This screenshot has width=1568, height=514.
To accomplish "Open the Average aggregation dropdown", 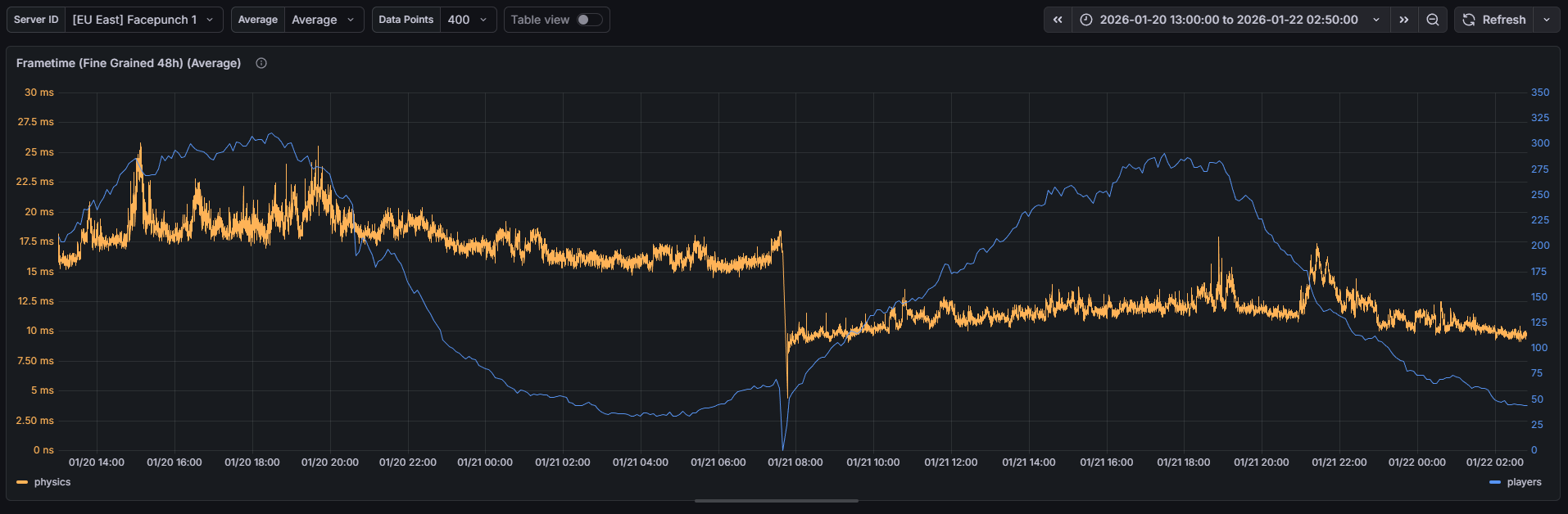I will pos(324,20).
